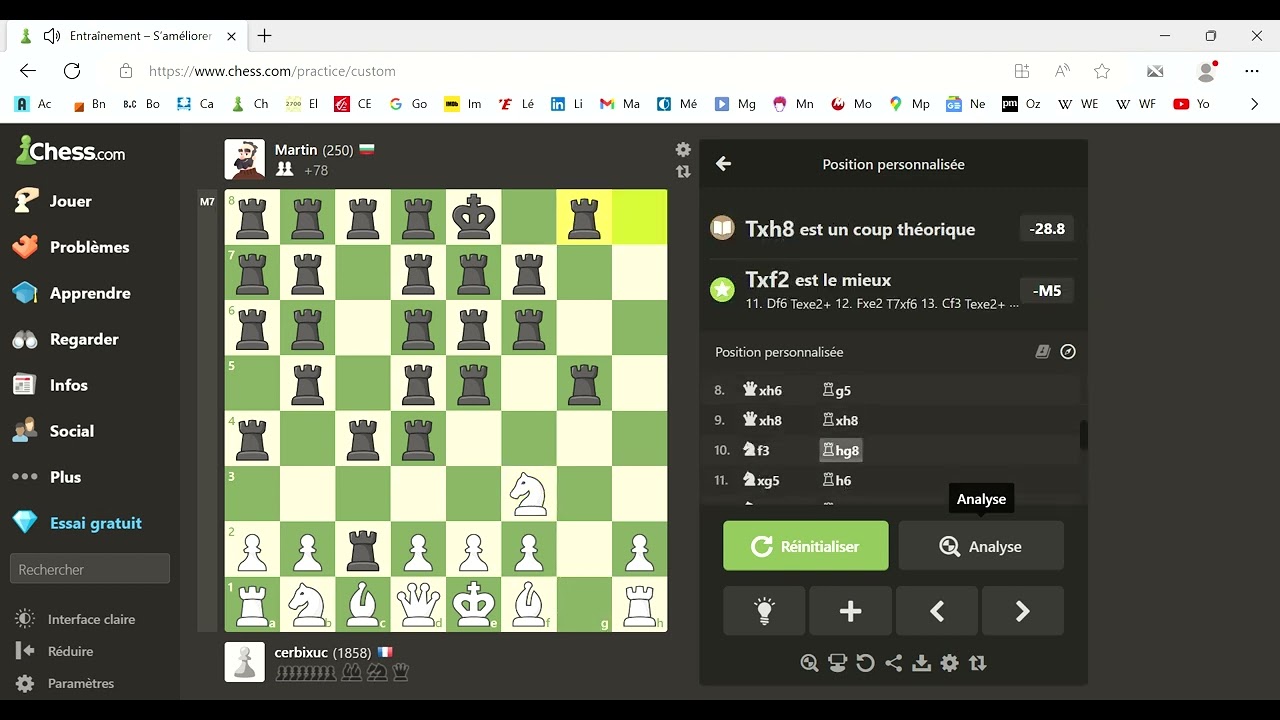Click the Txh8 opening book icon

[722, 228]
